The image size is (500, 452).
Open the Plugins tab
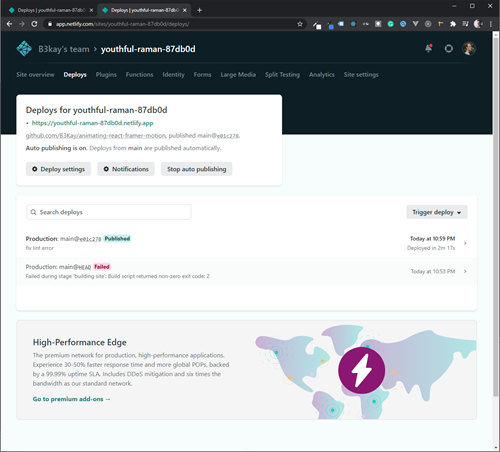pyautogui.click(x=106, y=75)
